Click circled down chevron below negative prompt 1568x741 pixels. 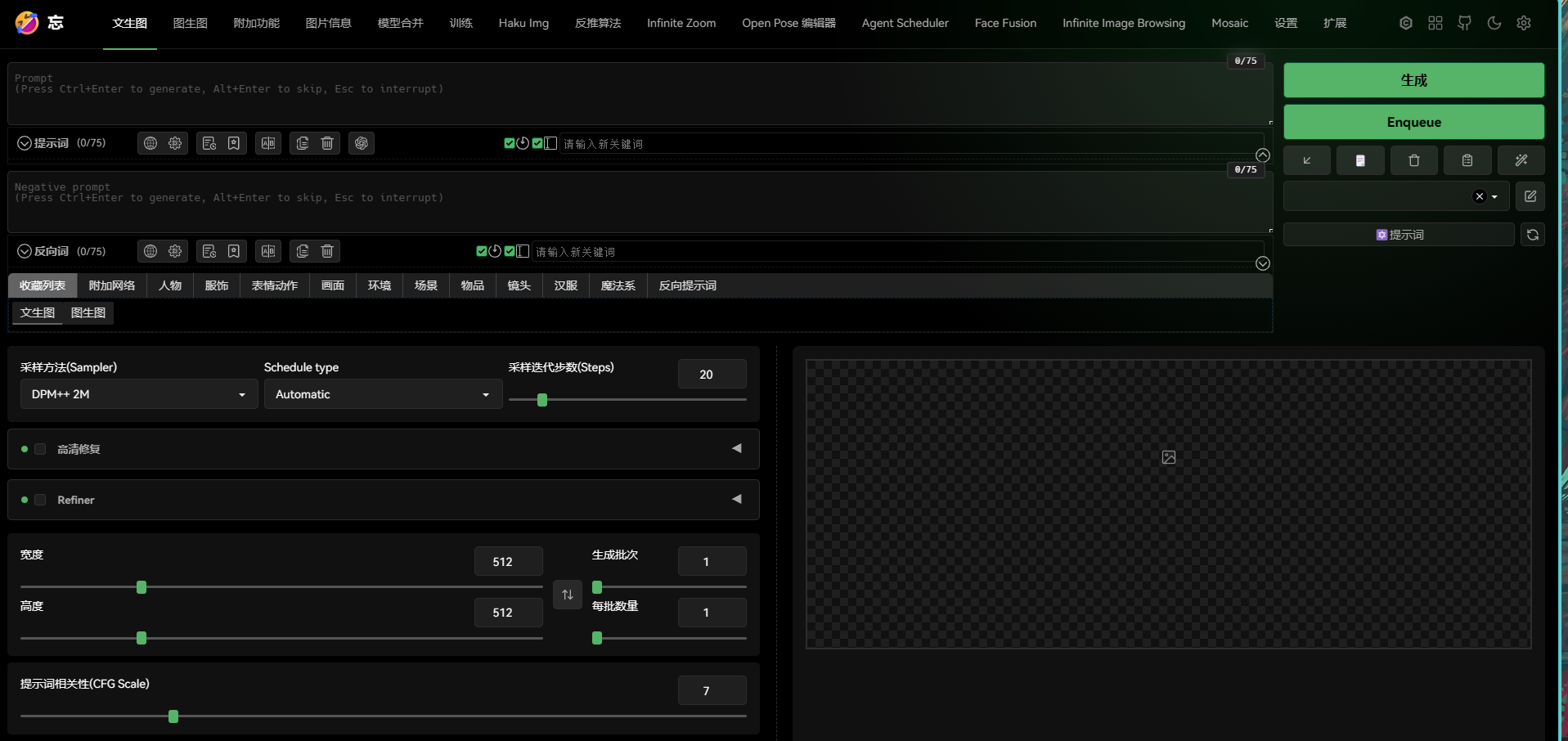[1263, 263]
